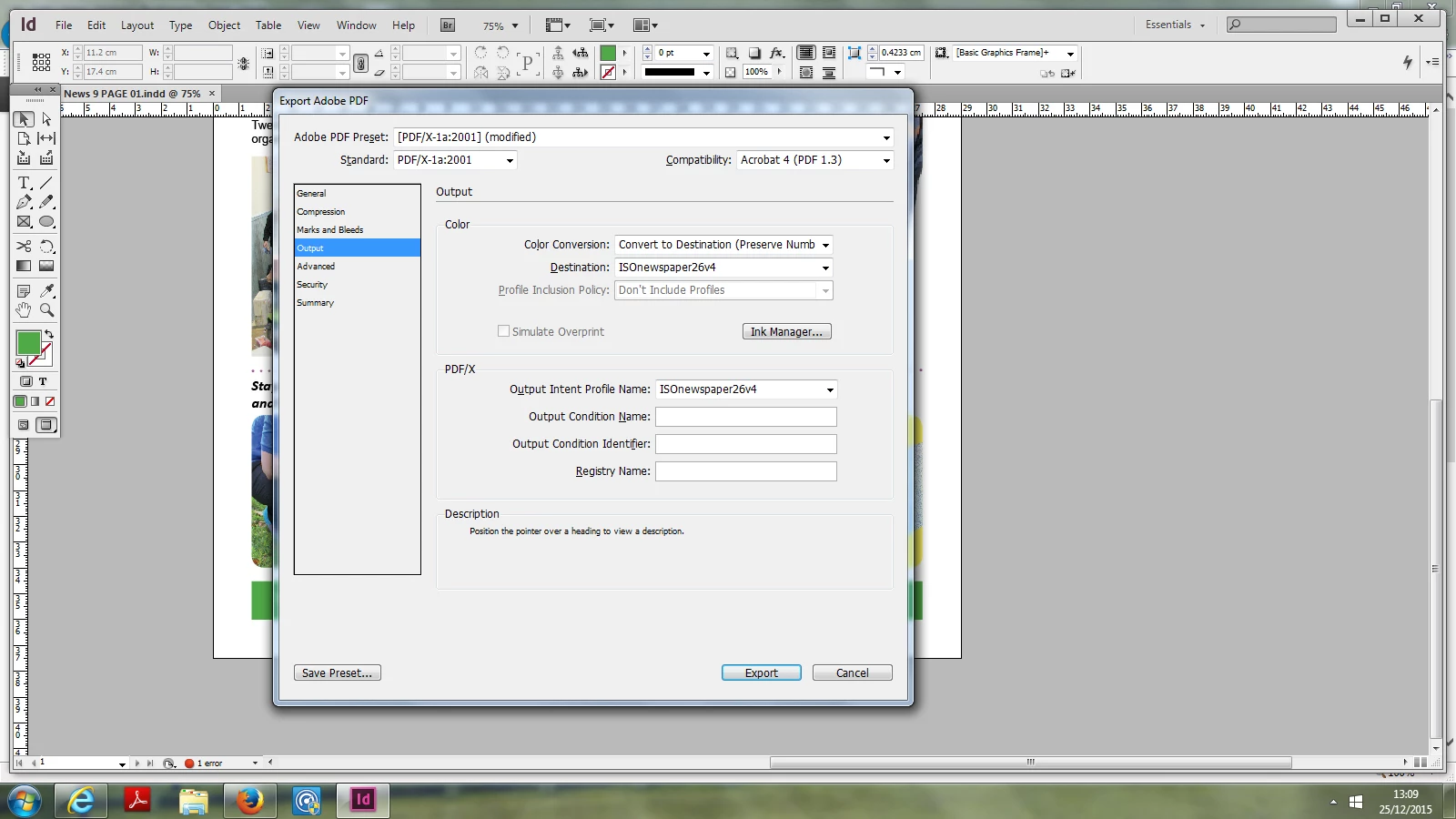
Task: Open Output Intent Profile Name dropdown
Action: click(x=746, y=389)
